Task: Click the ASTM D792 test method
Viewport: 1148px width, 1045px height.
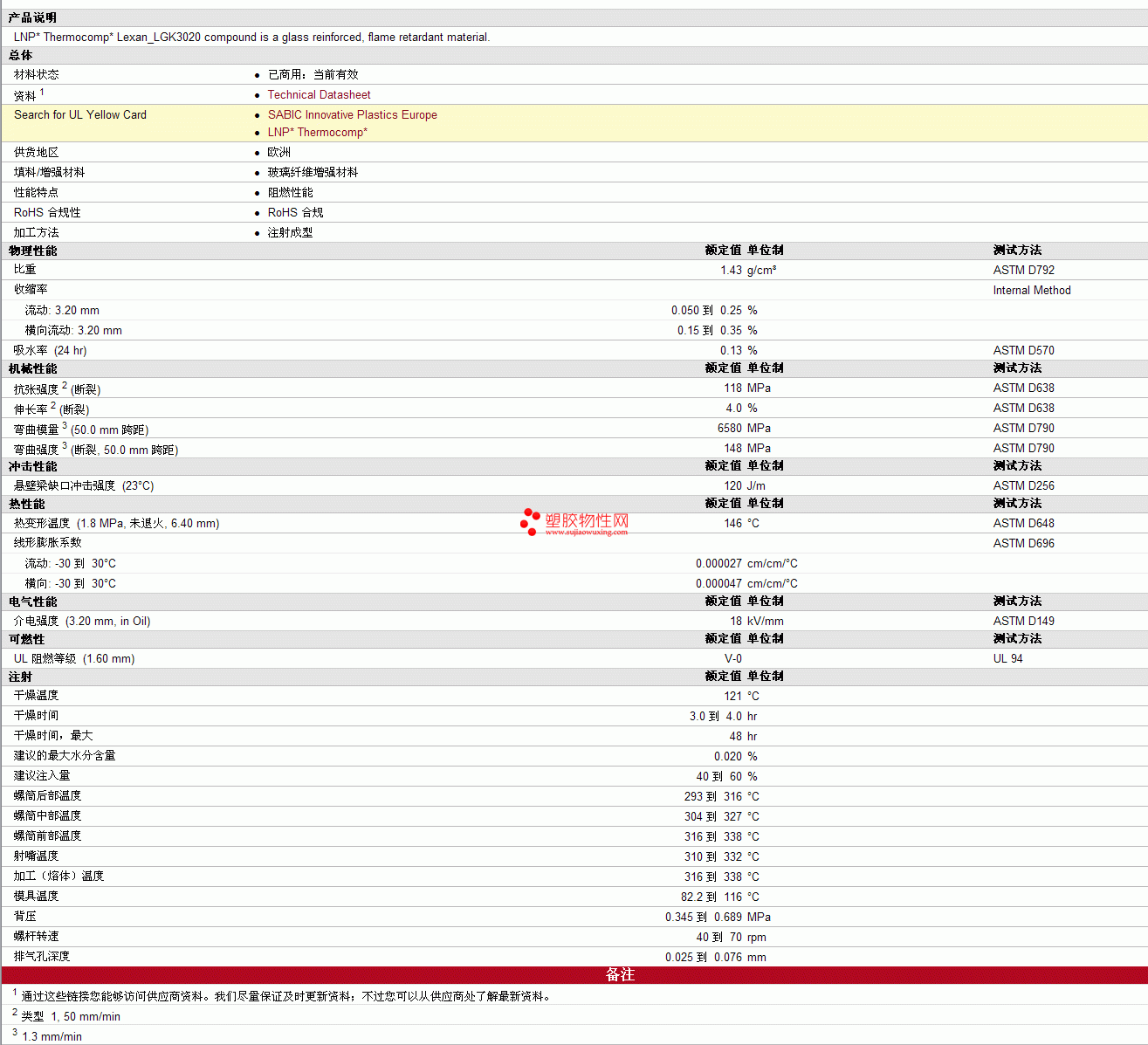Action: (x=1023, y=270)
